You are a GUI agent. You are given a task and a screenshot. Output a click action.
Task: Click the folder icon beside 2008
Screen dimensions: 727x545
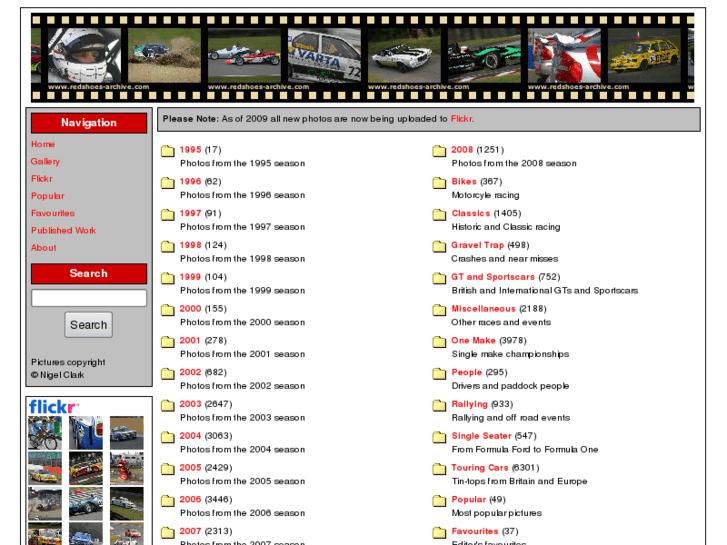click(439, 151)
